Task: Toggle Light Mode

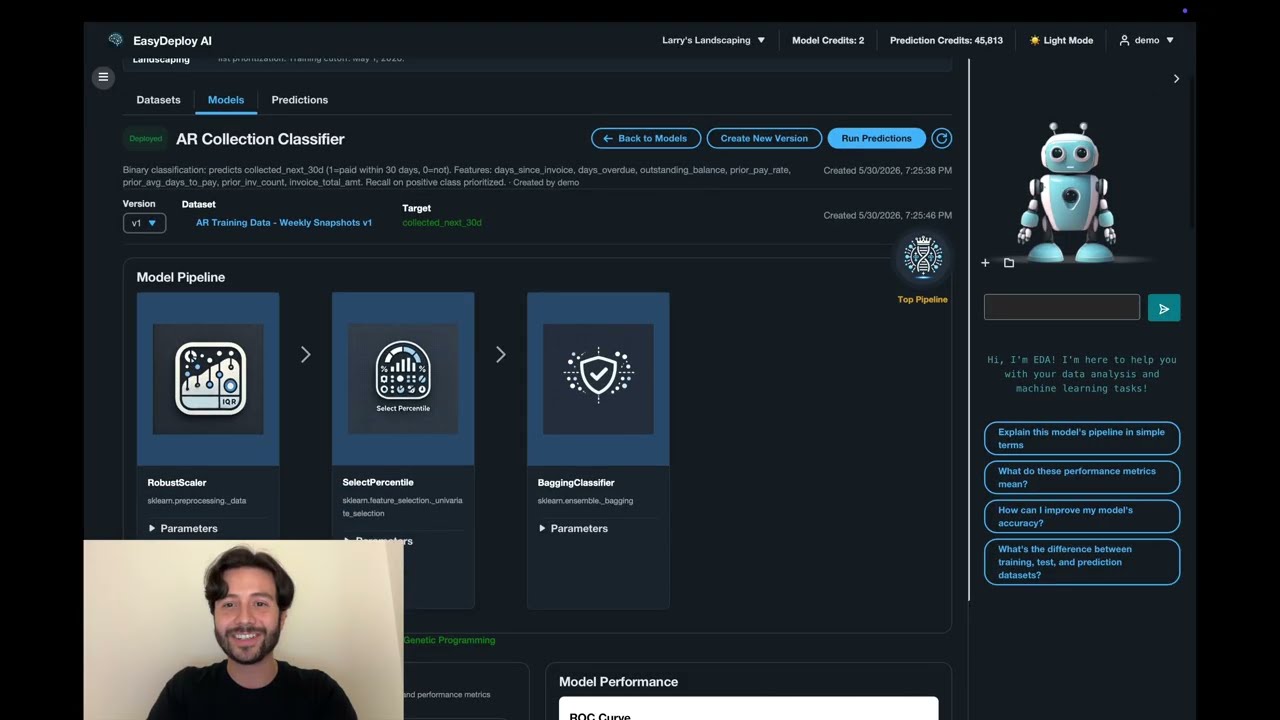Action: [x=1061, y=40]
